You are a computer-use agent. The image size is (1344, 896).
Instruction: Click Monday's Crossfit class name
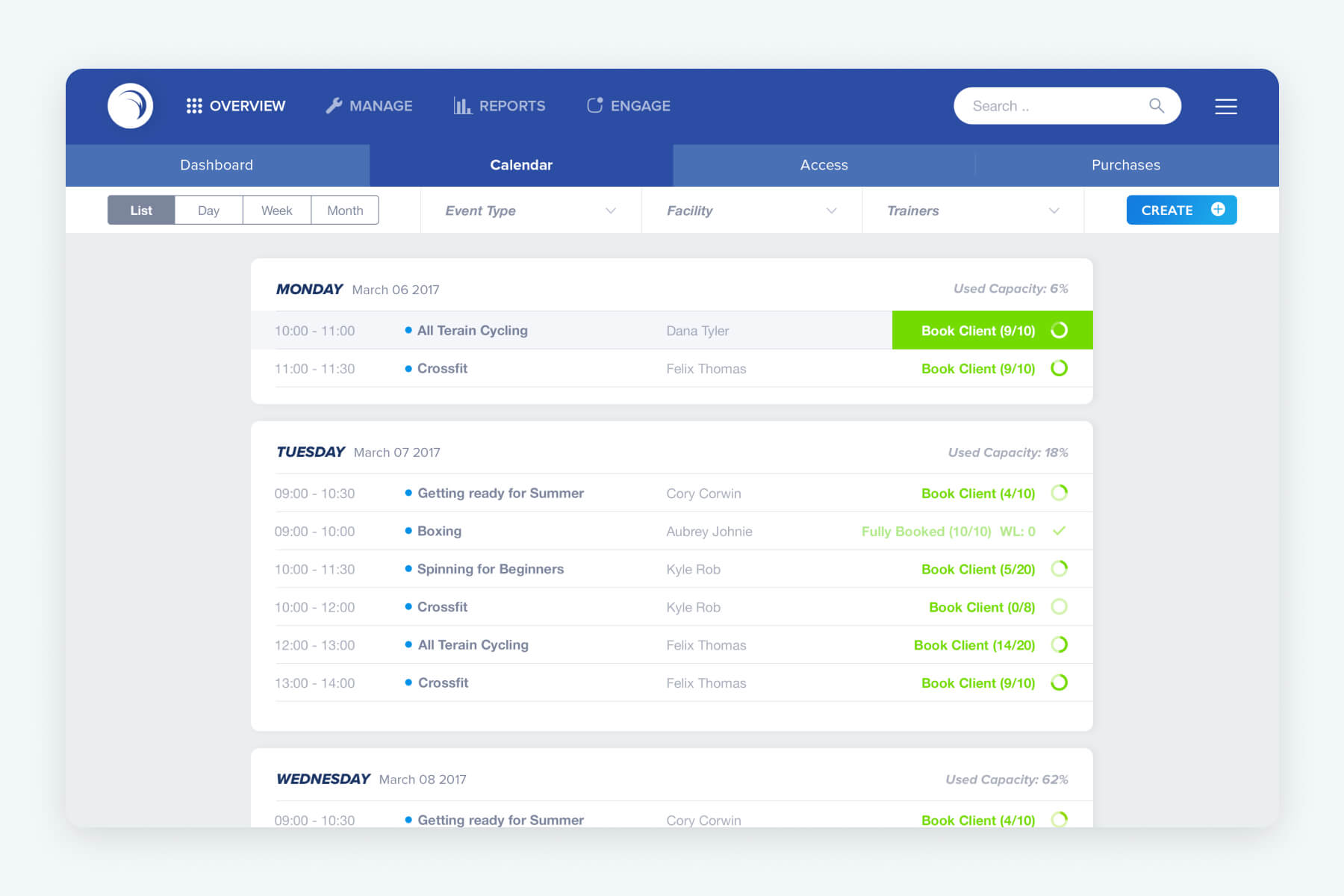pos(442,368)
